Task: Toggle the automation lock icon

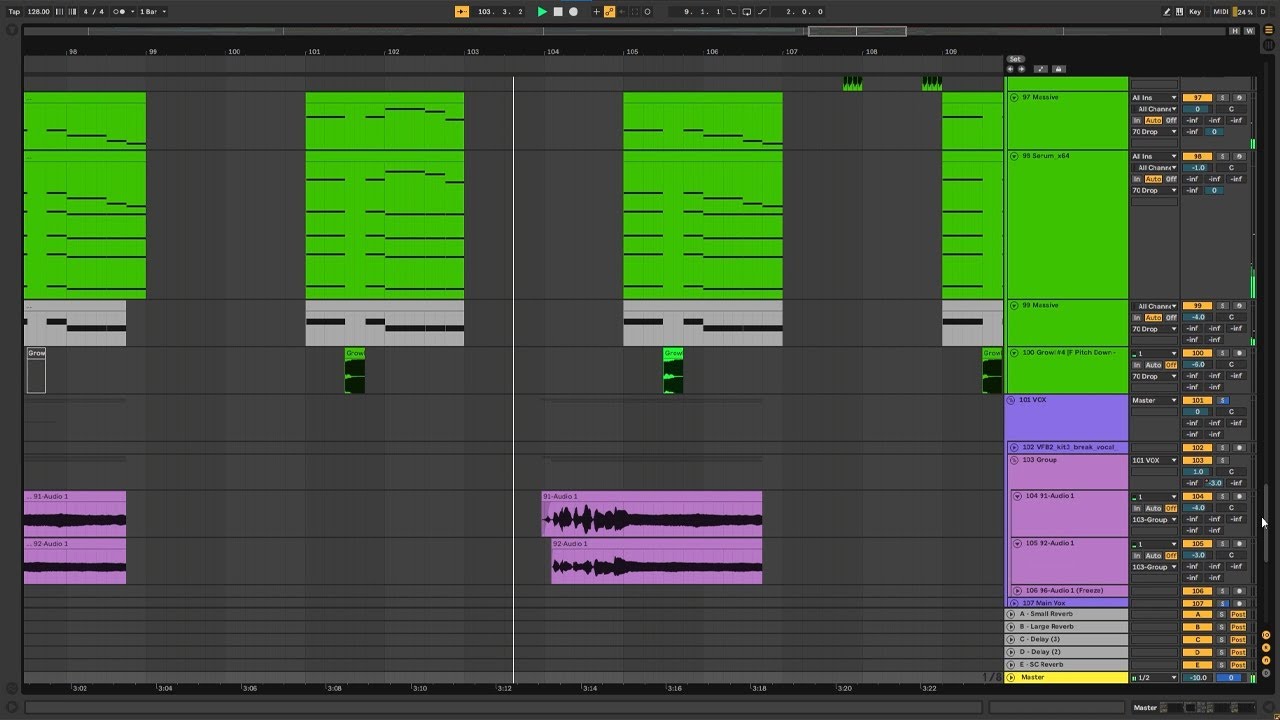Action: [x=1059, y=69]
